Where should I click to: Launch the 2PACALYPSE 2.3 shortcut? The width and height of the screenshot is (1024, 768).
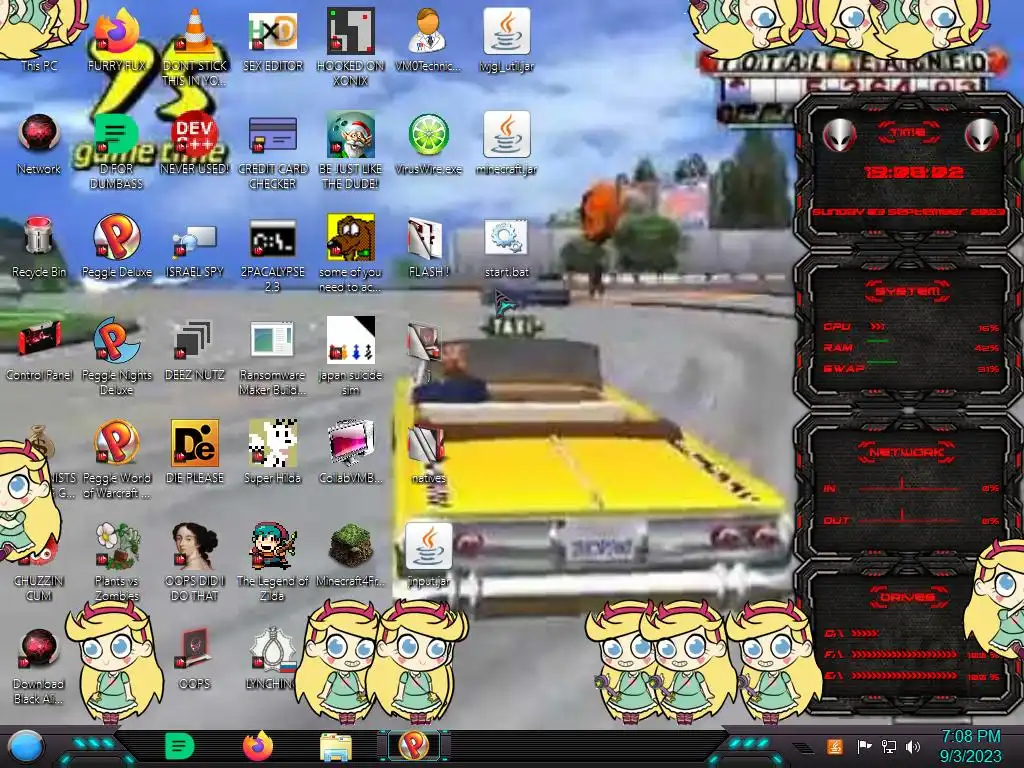272,255
